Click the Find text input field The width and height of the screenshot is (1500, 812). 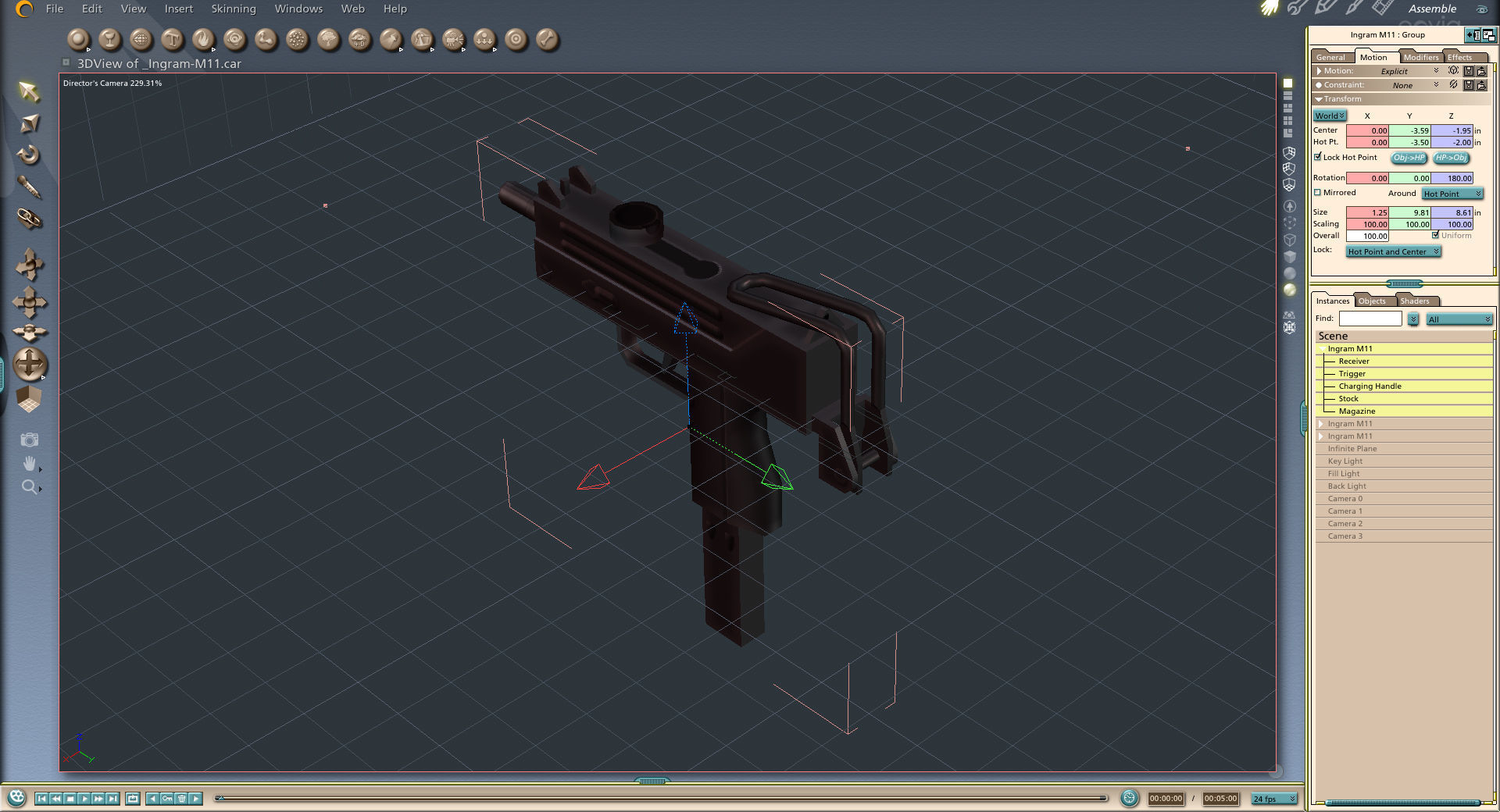[x=1370, y=319]
